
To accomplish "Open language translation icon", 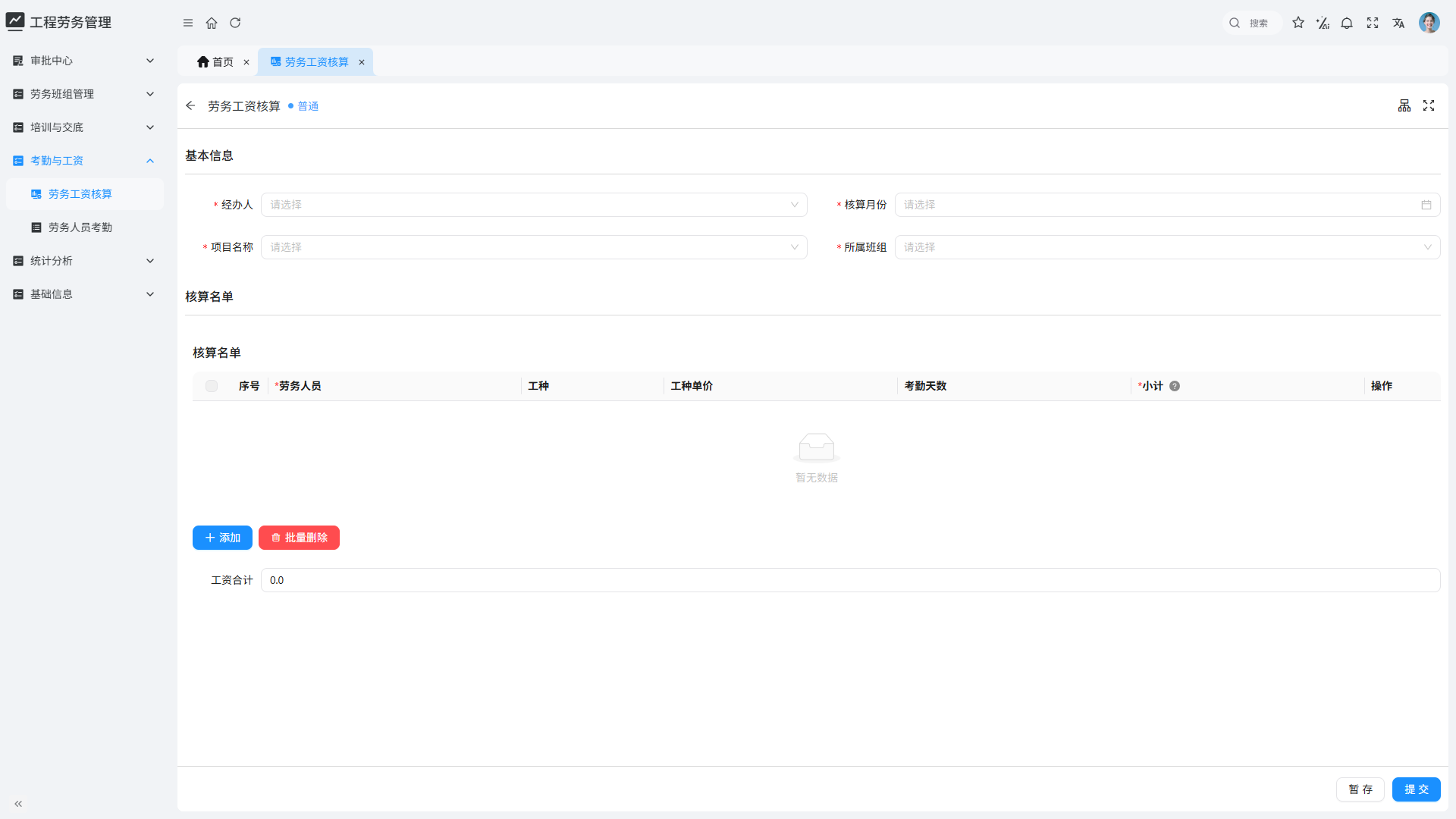I will click(x=1398, y=23).
